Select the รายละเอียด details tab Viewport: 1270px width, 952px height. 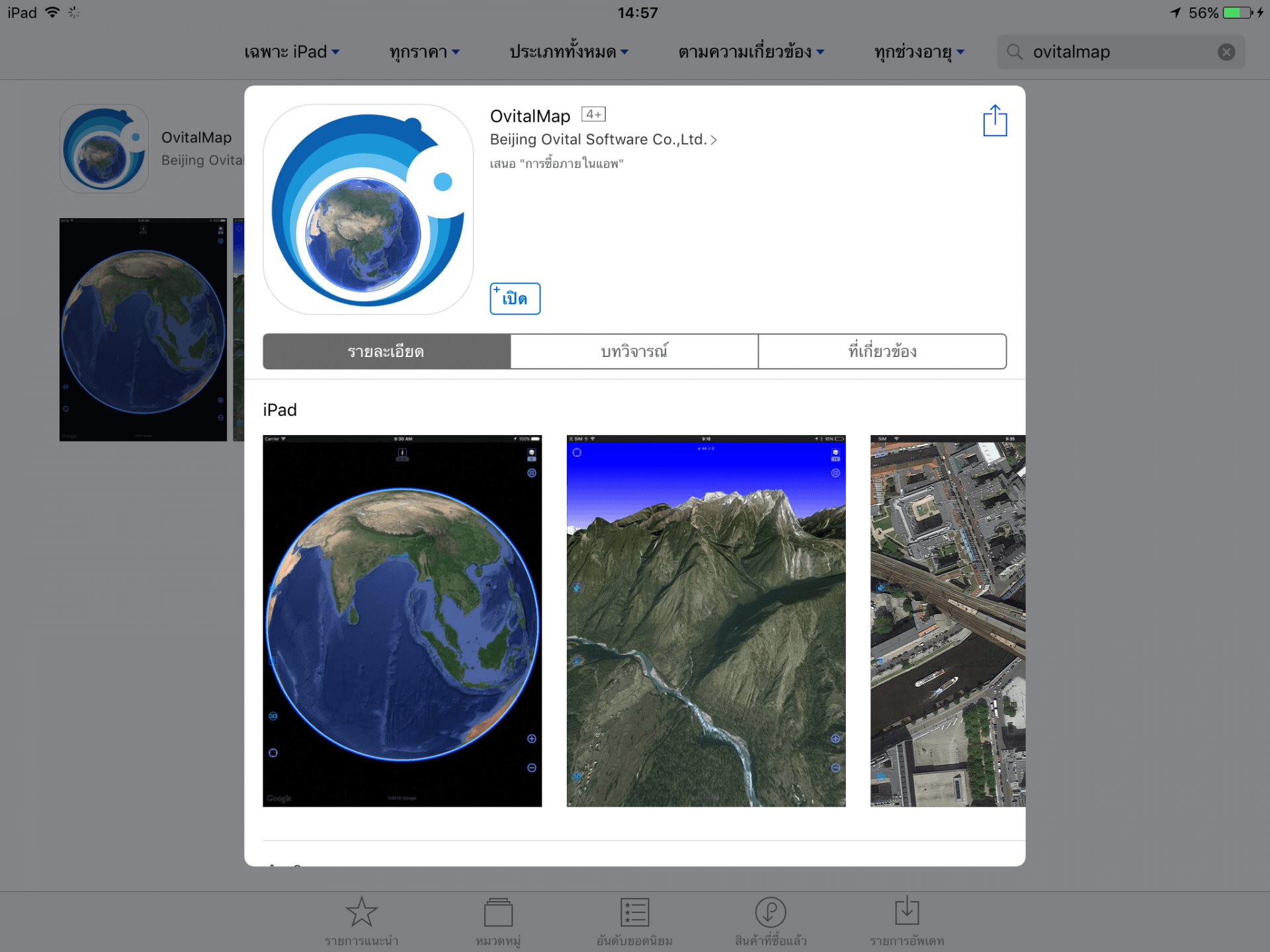point(386,351)
